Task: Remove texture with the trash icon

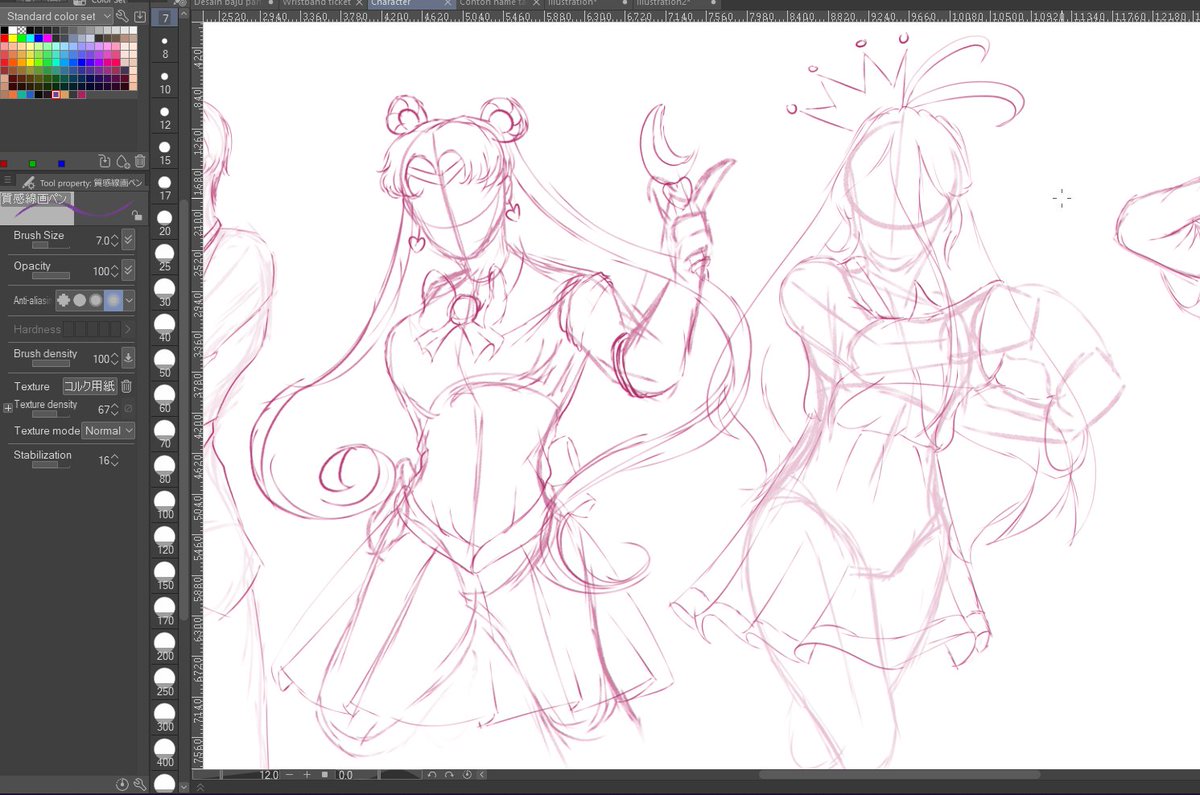Action: [127, 386]
